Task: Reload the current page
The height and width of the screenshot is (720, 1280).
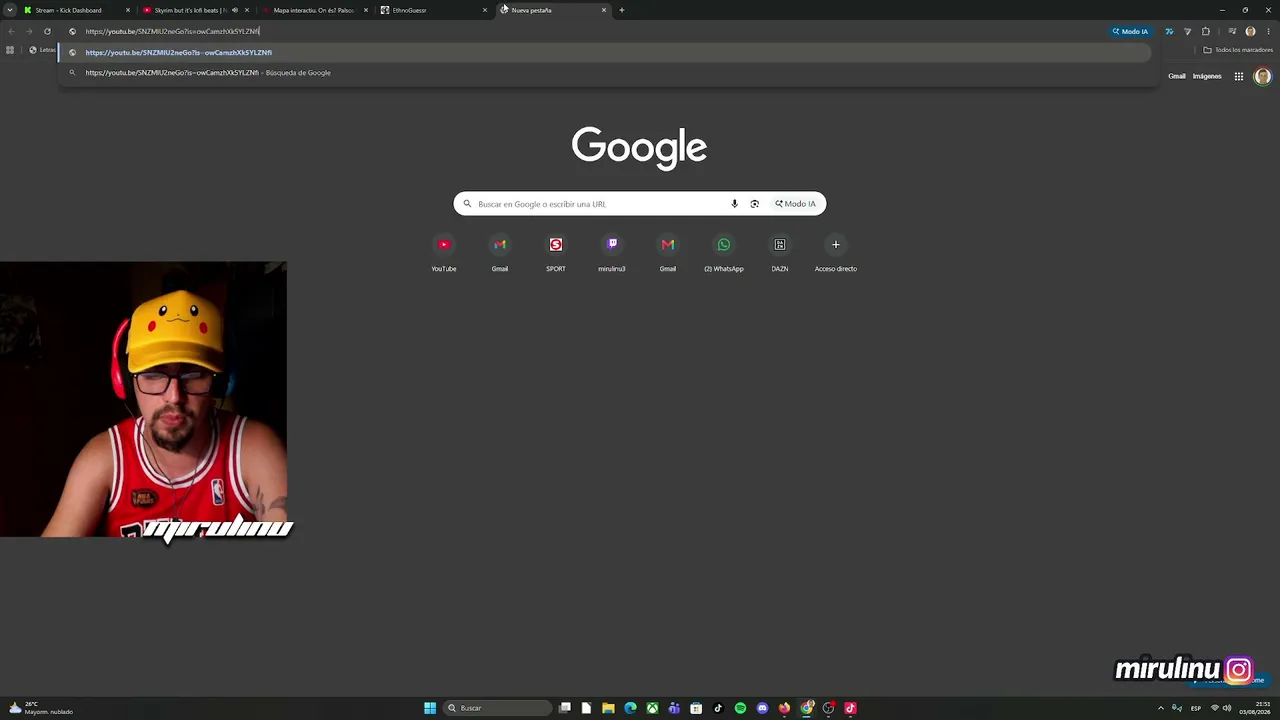Action: [47, 31]
